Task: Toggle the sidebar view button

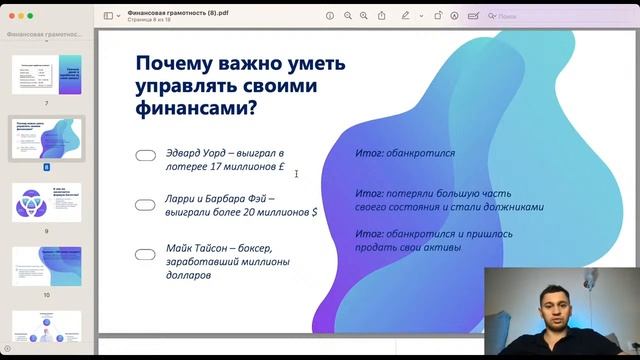Action: coord(108,16)
